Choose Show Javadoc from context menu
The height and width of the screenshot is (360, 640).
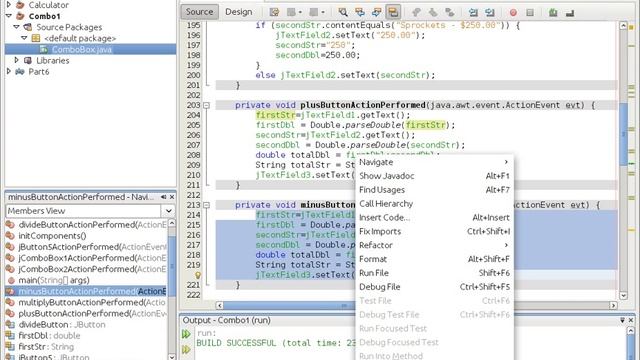tap(434, 176)
